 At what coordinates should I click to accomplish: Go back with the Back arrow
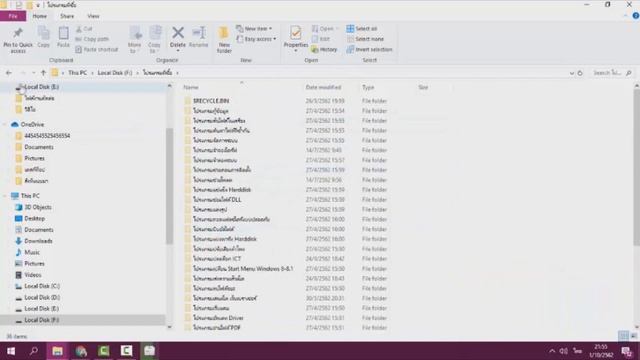pos(9,73)
